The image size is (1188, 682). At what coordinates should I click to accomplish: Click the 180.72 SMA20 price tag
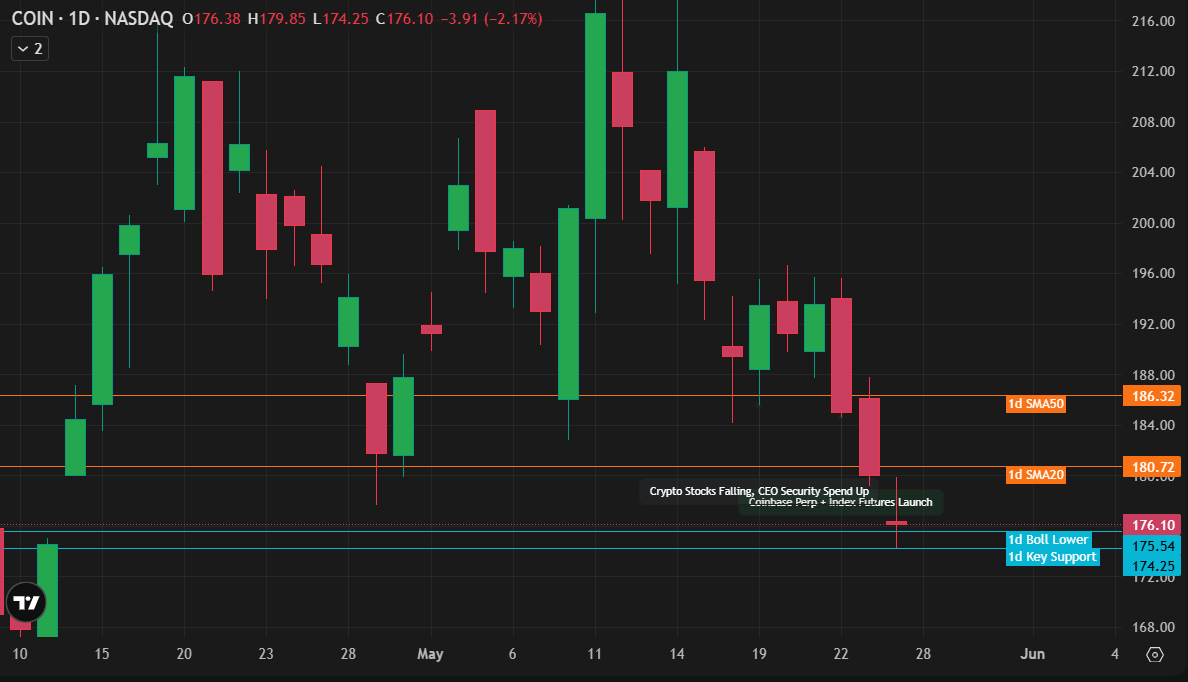pyautogui.click(x=1152, y=467)
